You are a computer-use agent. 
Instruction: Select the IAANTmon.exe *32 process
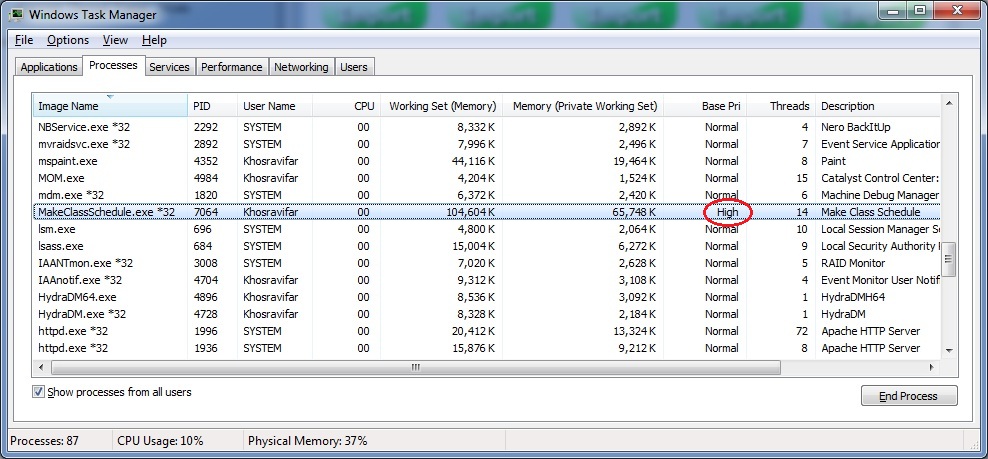coord(486,263)
